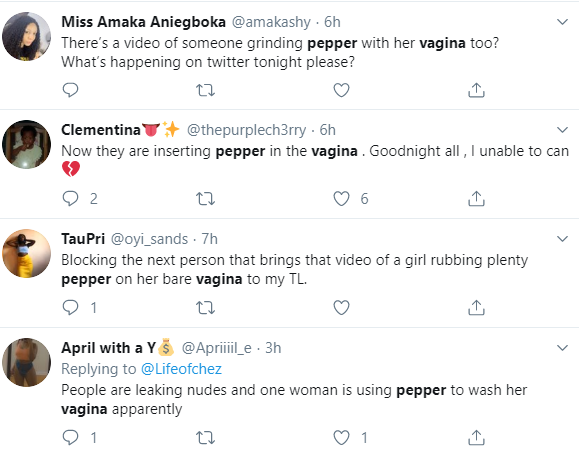The height and width of the screenshot is (453, 579).
Task: Like the tweet from @amakashy
Action: coord(341,90)
